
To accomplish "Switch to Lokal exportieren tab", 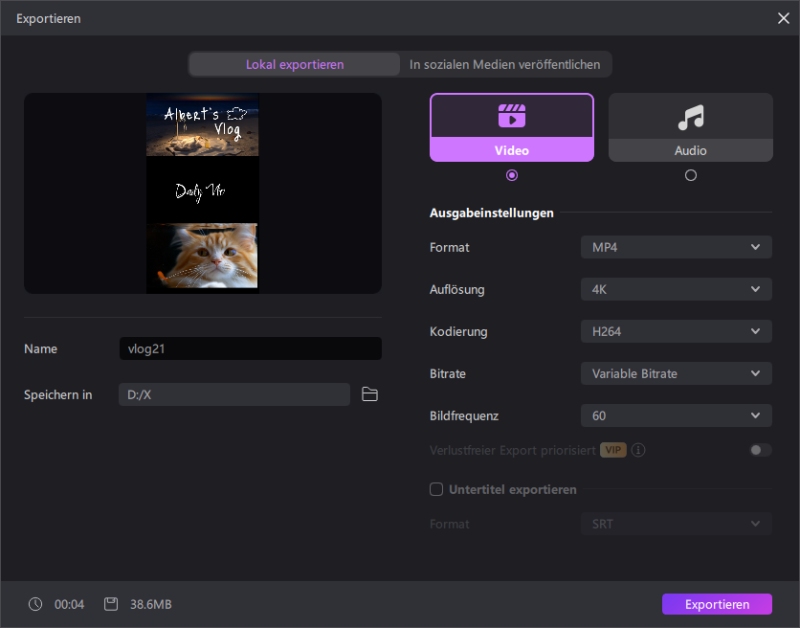I will (295, 64).
